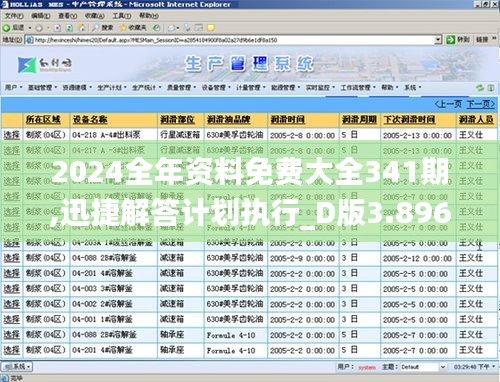Click inside the address URL field
The height and width of the screenshot is (382, 500).
tap(233, 40)
